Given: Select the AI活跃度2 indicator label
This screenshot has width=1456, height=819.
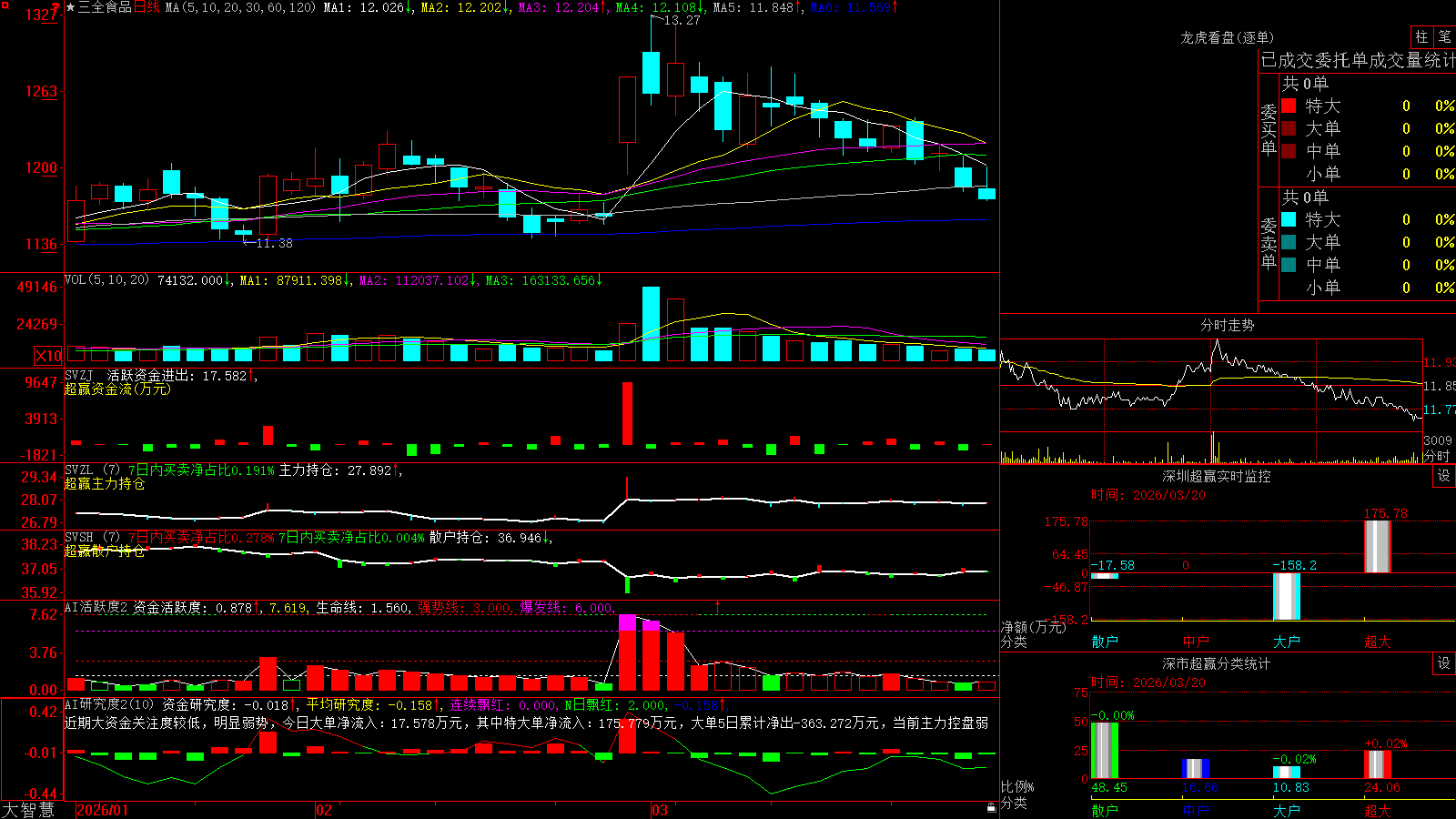Looking at the screenshot, I should tap(96, 608).
